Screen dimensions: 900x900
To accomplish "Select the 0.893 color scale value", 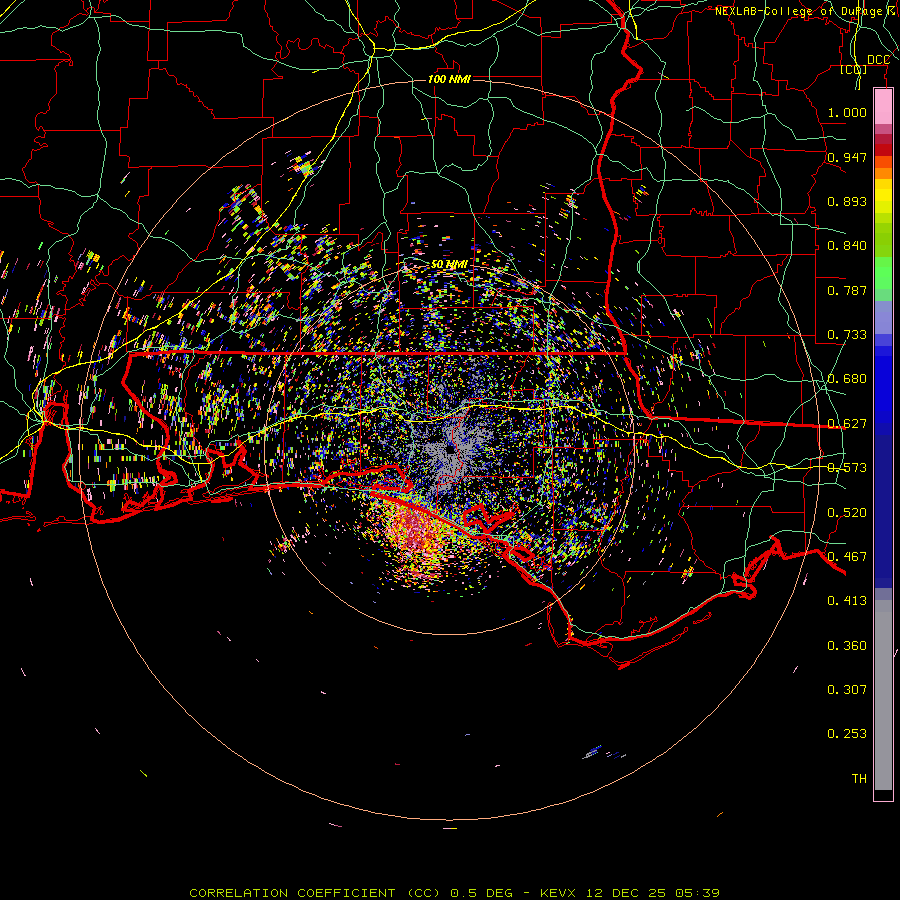I will (x=847, y=201).
